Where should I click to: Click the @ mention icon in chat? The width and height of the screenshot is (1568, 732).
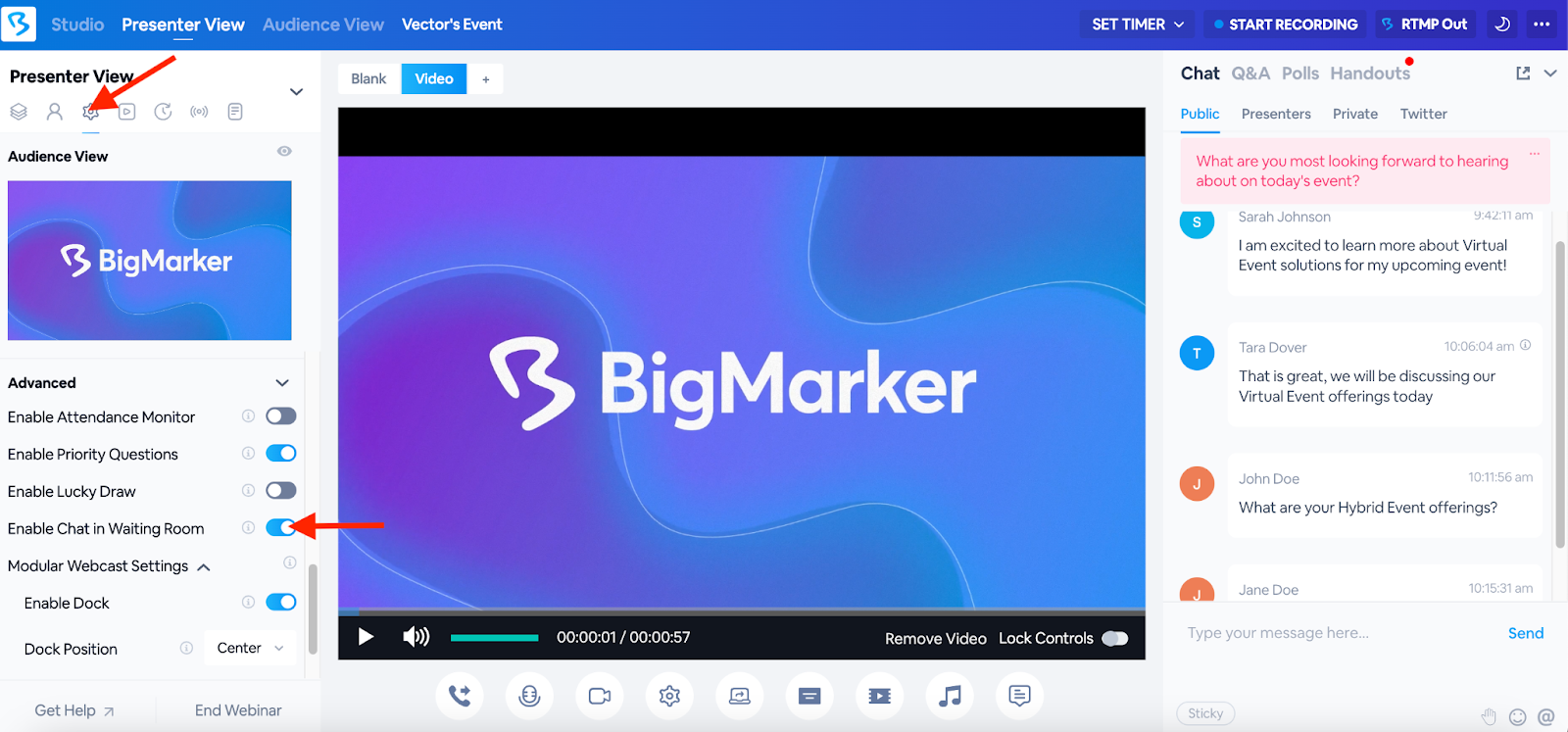tap(1546, 716)
